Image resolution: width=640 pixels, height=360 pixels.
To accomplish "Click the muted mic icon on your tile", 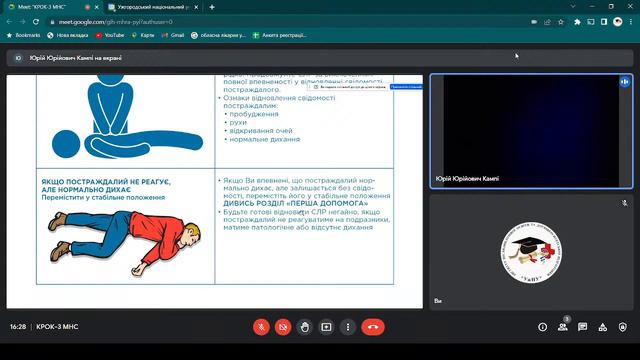I will pos(624,203).
